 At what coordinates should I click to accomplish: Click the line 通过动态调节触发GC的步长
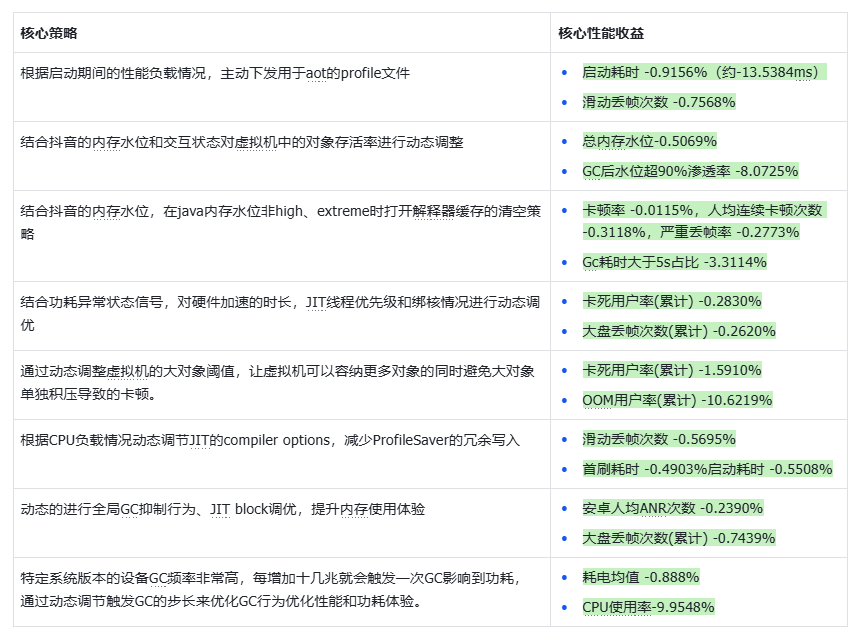click(221, 602)
